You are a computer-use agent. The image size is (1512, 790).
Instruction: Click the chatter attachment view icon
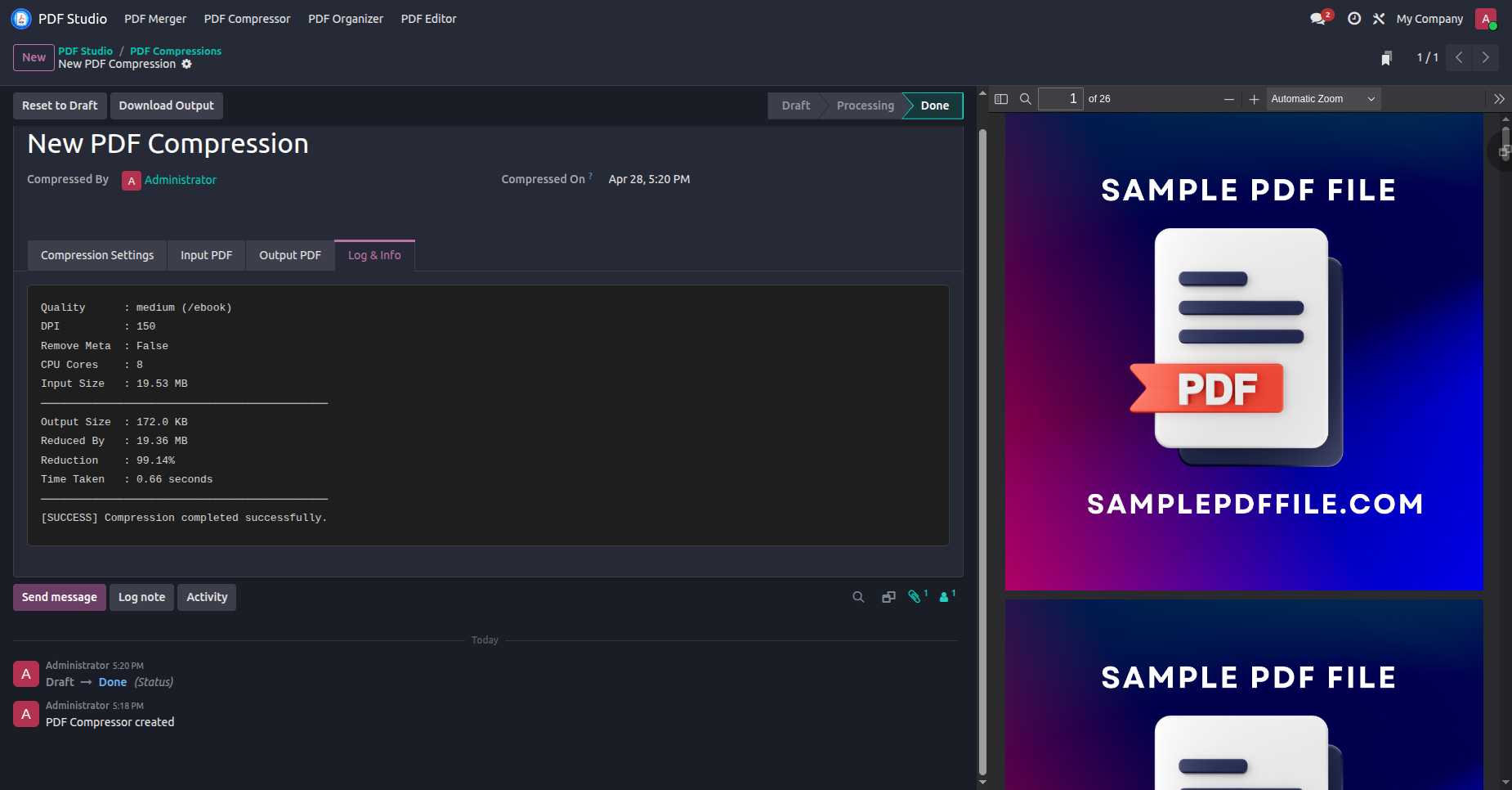[x=888, y=597]
